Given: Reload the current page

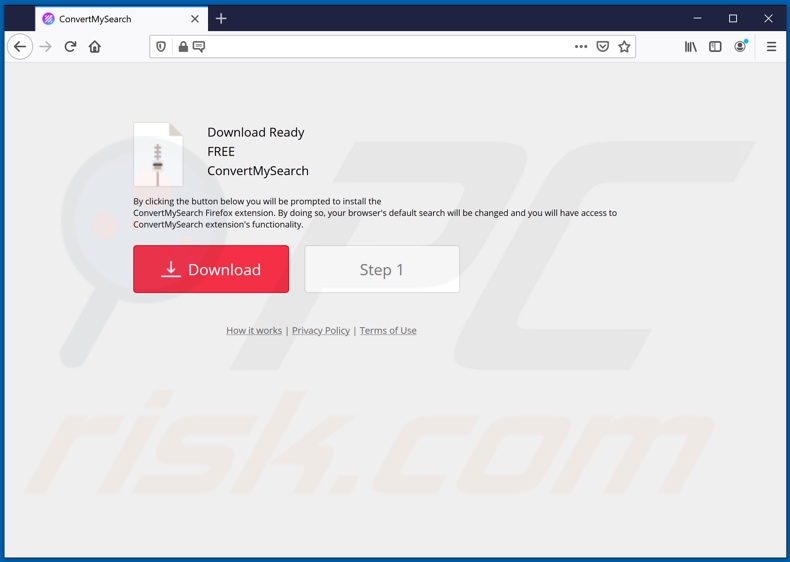Looking at the screenshot, I should tap(70, 47).
